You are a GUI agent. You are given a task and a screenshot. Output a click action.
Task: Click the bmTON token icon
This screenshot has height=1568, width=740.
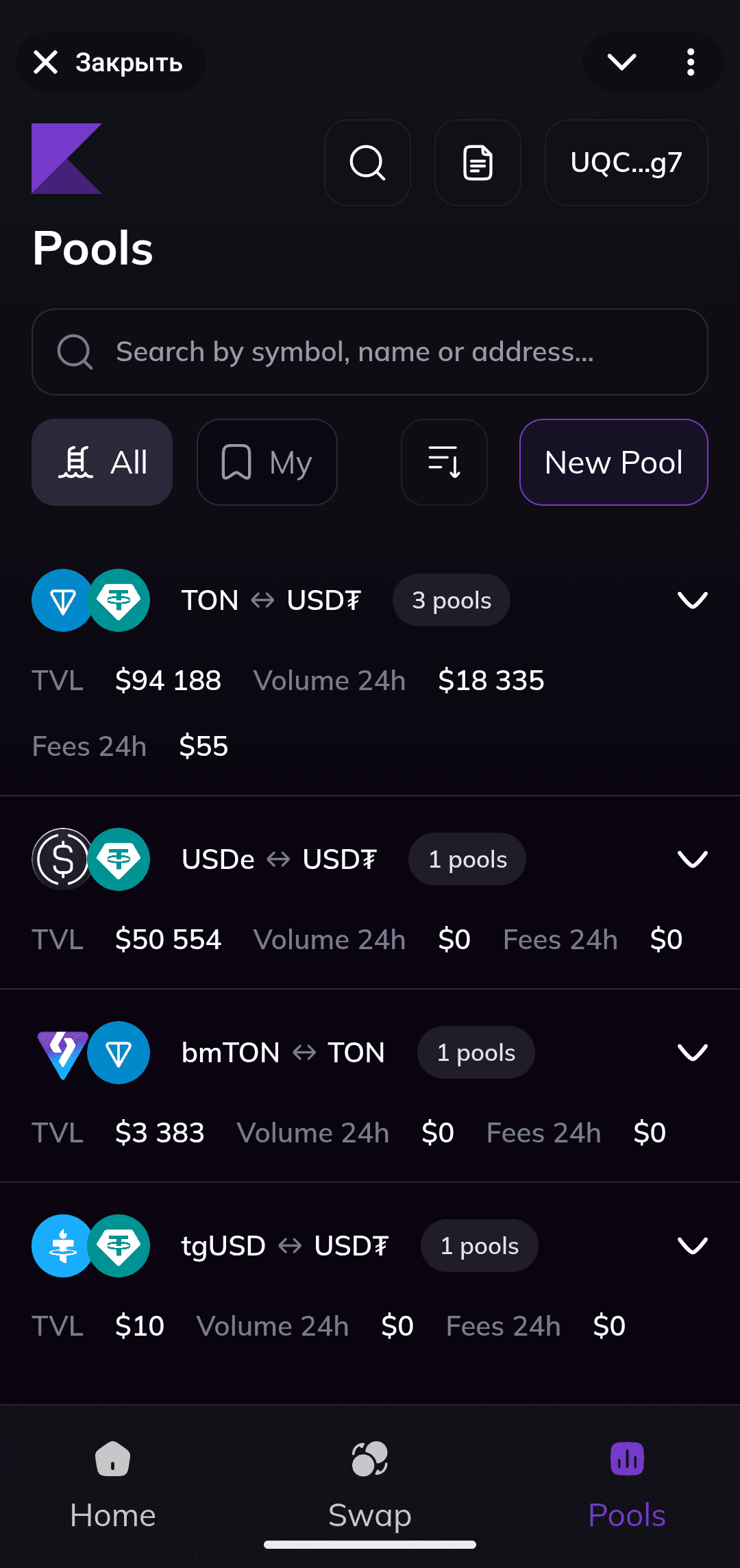click(62, 1053)
